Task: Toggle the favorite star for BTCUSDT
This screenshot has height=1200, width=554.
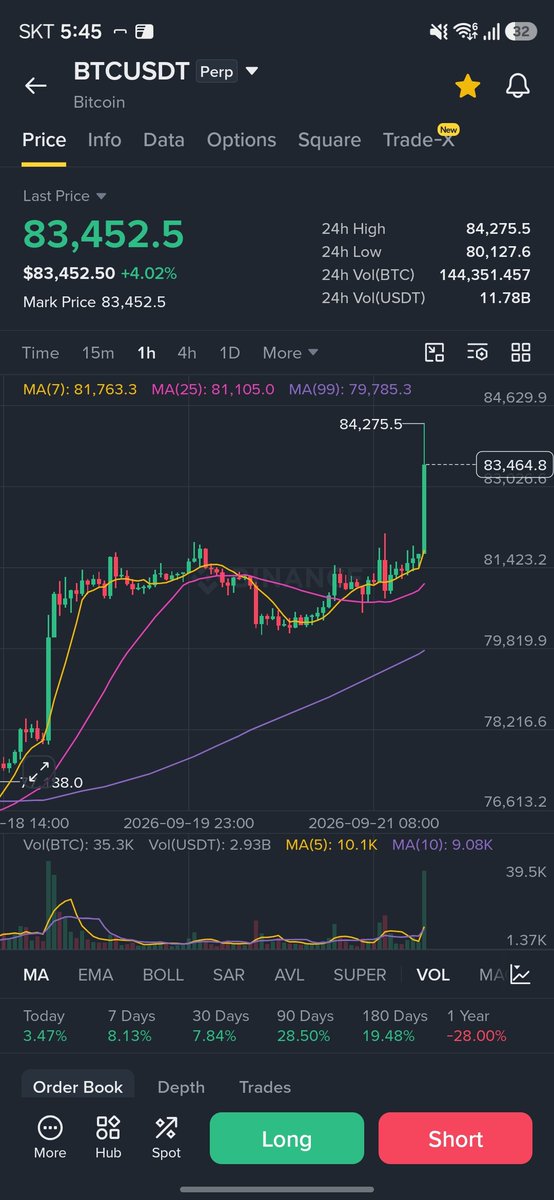Action: [x=467, y=86]
